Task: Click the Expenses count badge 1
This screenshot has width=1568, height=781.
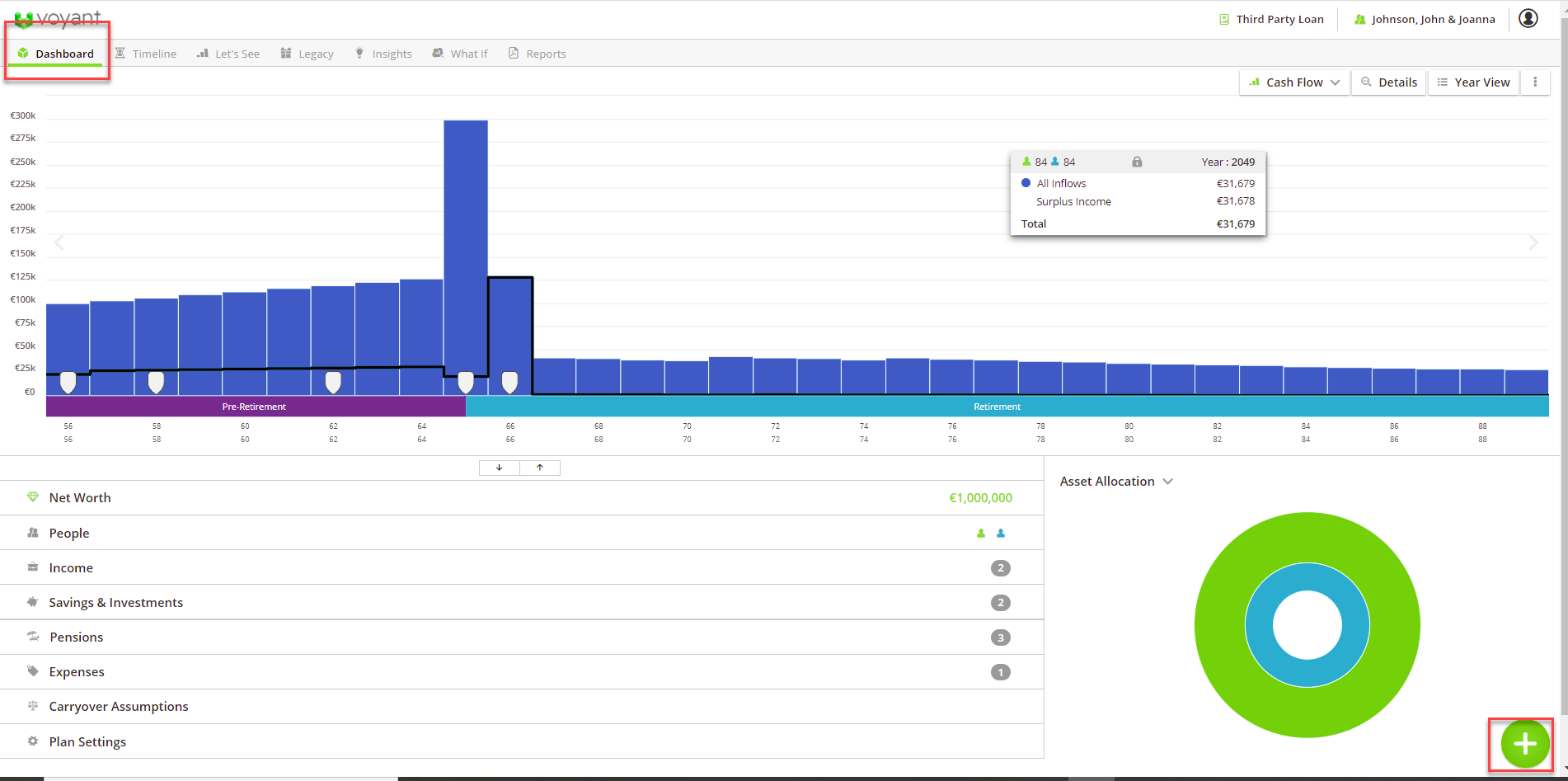Action: coord(1001,671)
